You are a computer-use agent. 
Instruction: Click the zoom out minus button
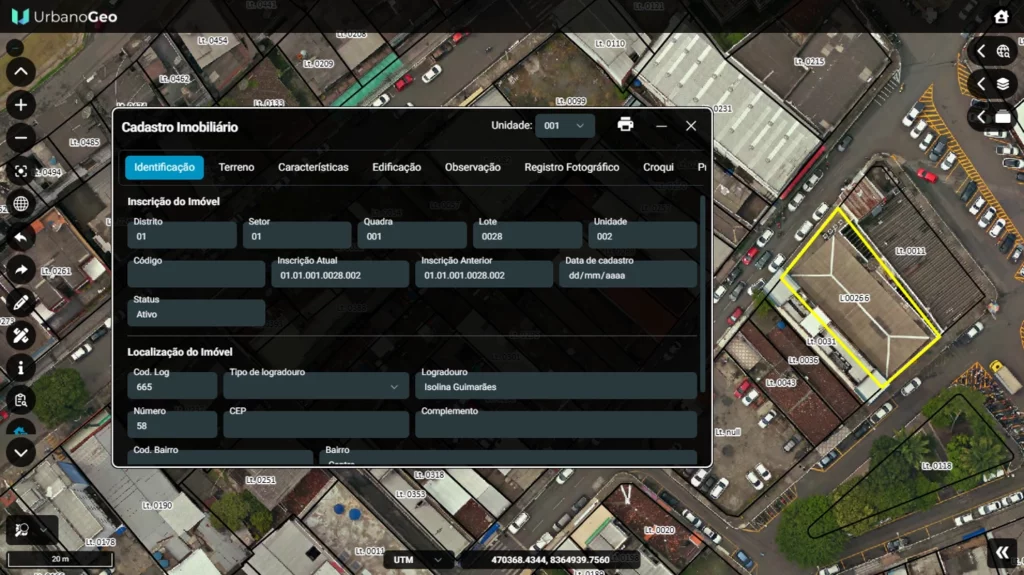(21, 138)
